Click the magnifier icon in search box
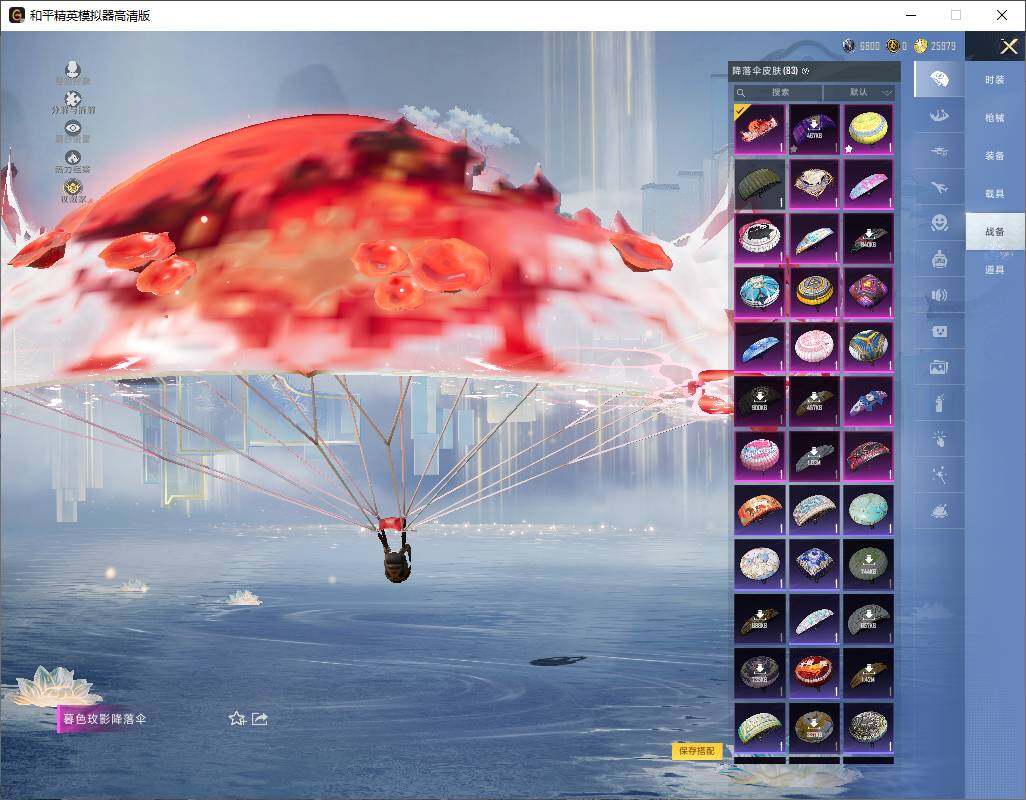The image size is (1026, 800). (741, 93)
